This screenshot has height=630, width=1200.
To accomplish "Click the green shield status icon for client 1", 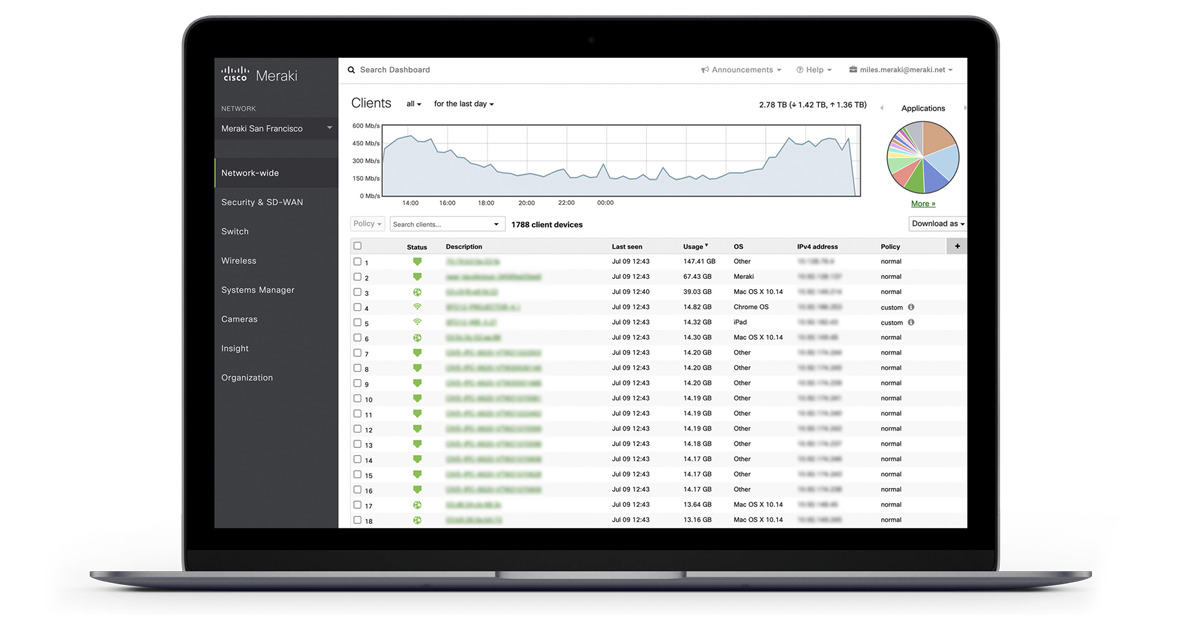I will (x=417, y=261).
